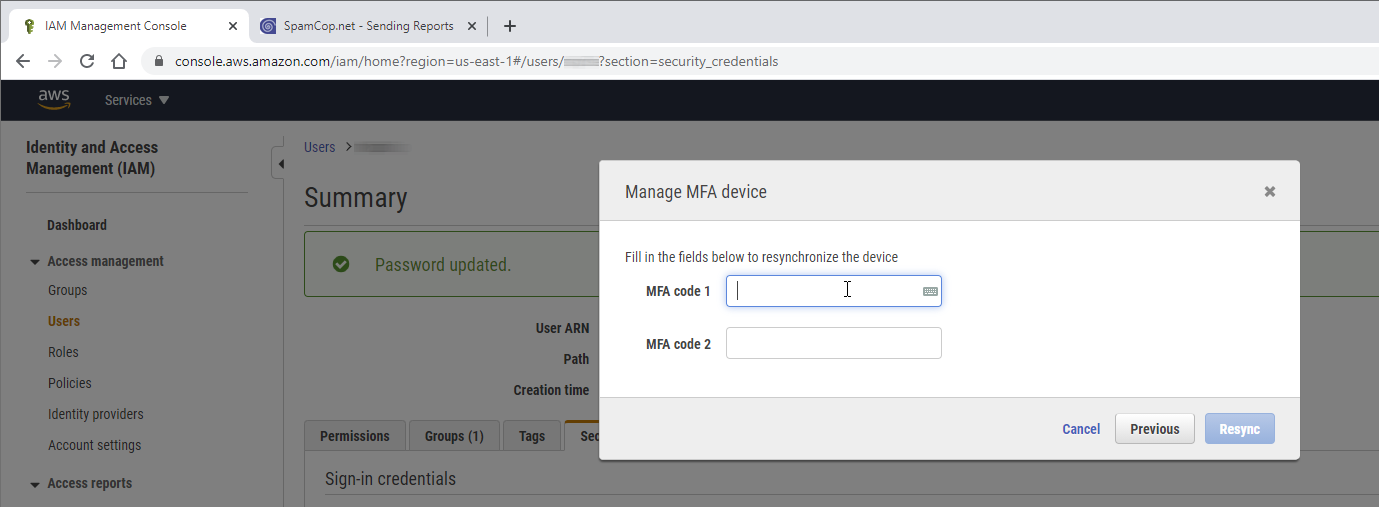1379x507 pixels.
Task: Reload the page with refresh icon
Action: [x=87, y=61]
